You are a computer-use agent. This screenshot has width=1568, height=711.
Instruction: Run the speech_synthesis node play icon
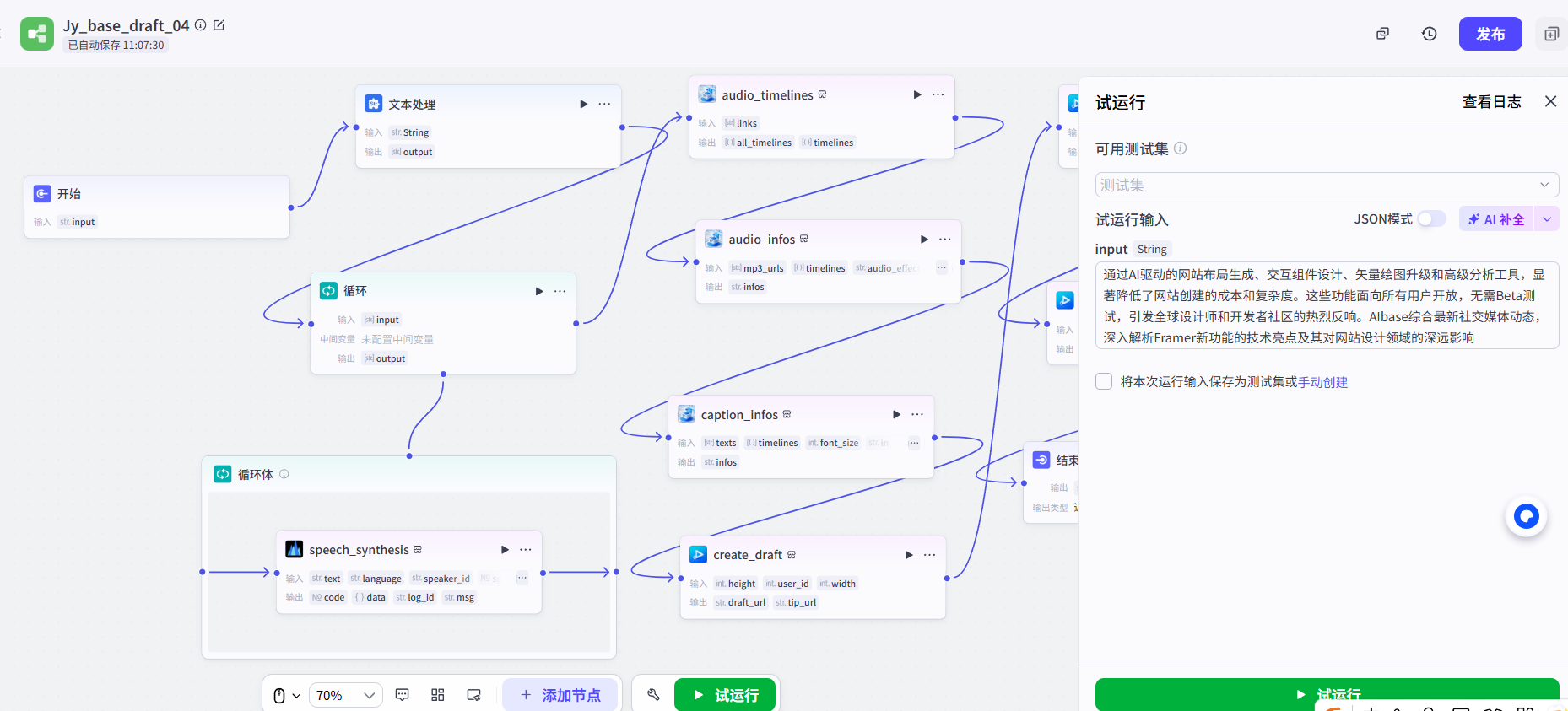(x=505, y=550)
